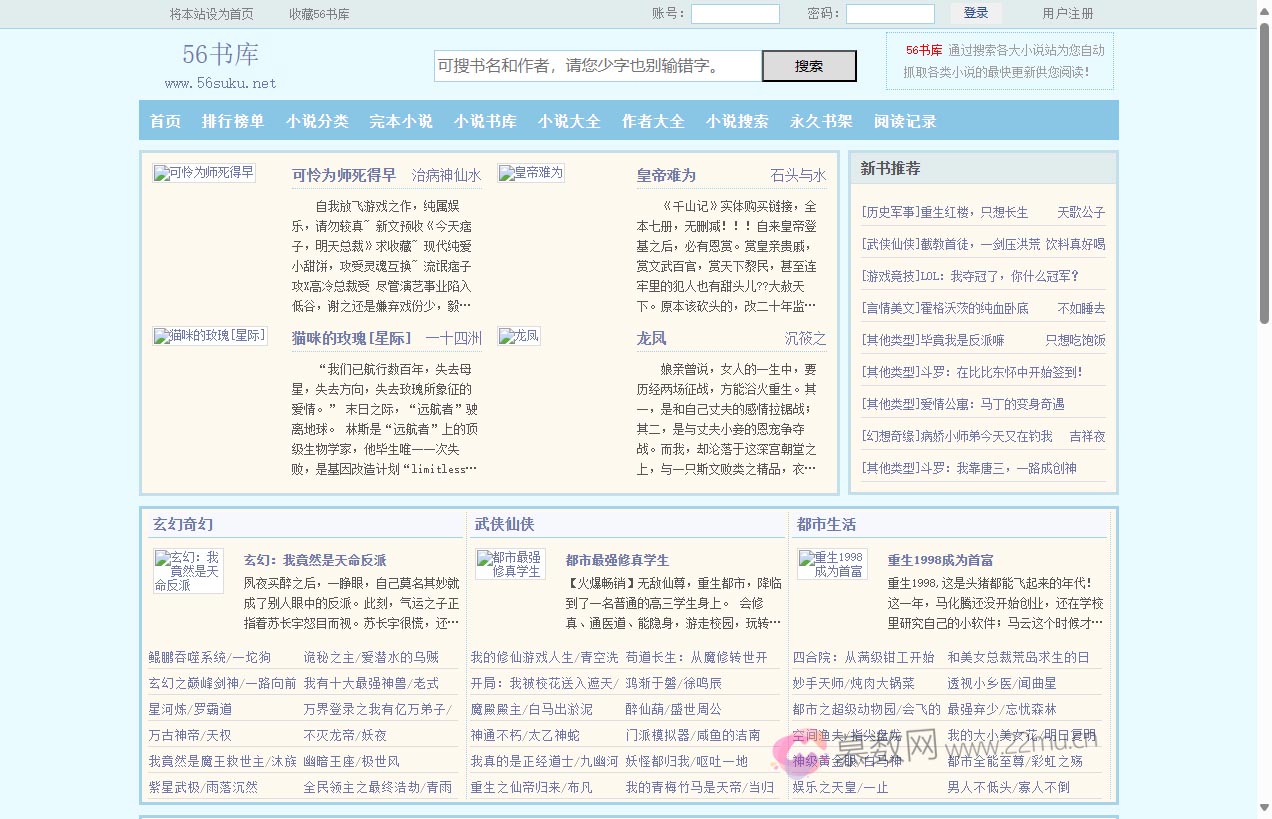This screenshot has width=1272, height=819.
Task: Click the 用户注册 registration link
Action: 1068,14
